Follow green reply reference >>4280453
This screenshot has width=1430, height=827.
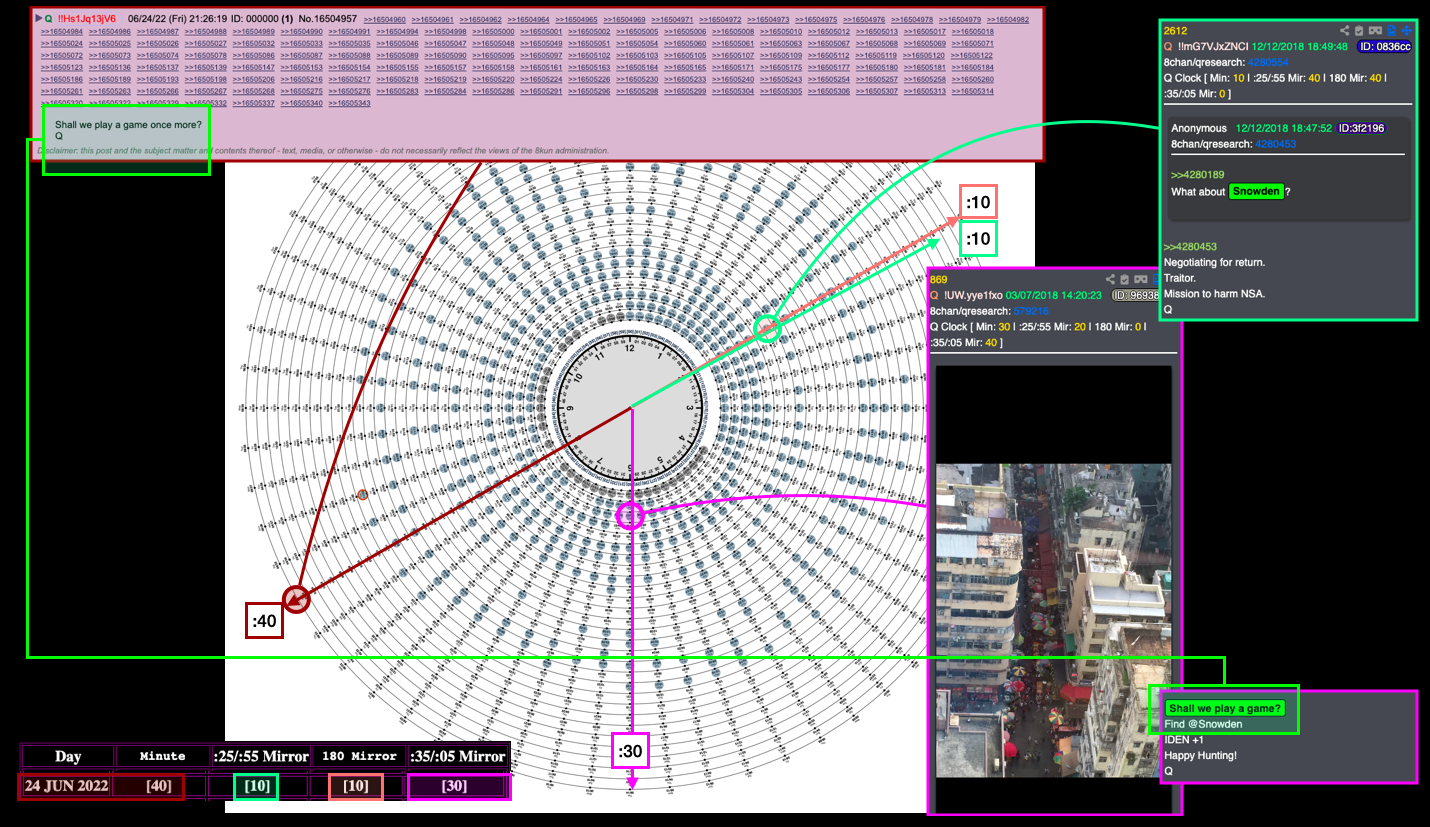(x=1190, y=246)
